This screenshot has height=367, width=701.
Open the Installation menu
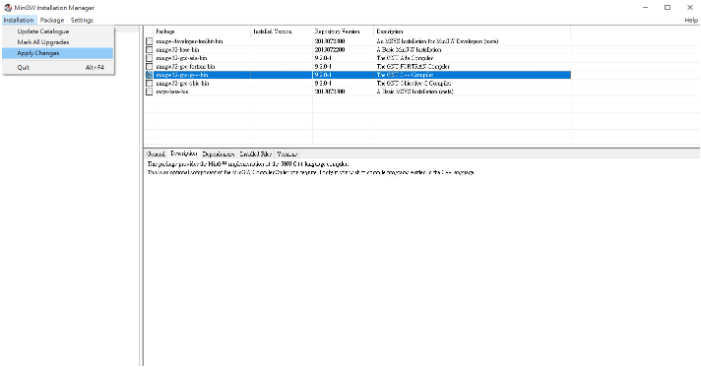pyautogui.click(x=19, y=20)
